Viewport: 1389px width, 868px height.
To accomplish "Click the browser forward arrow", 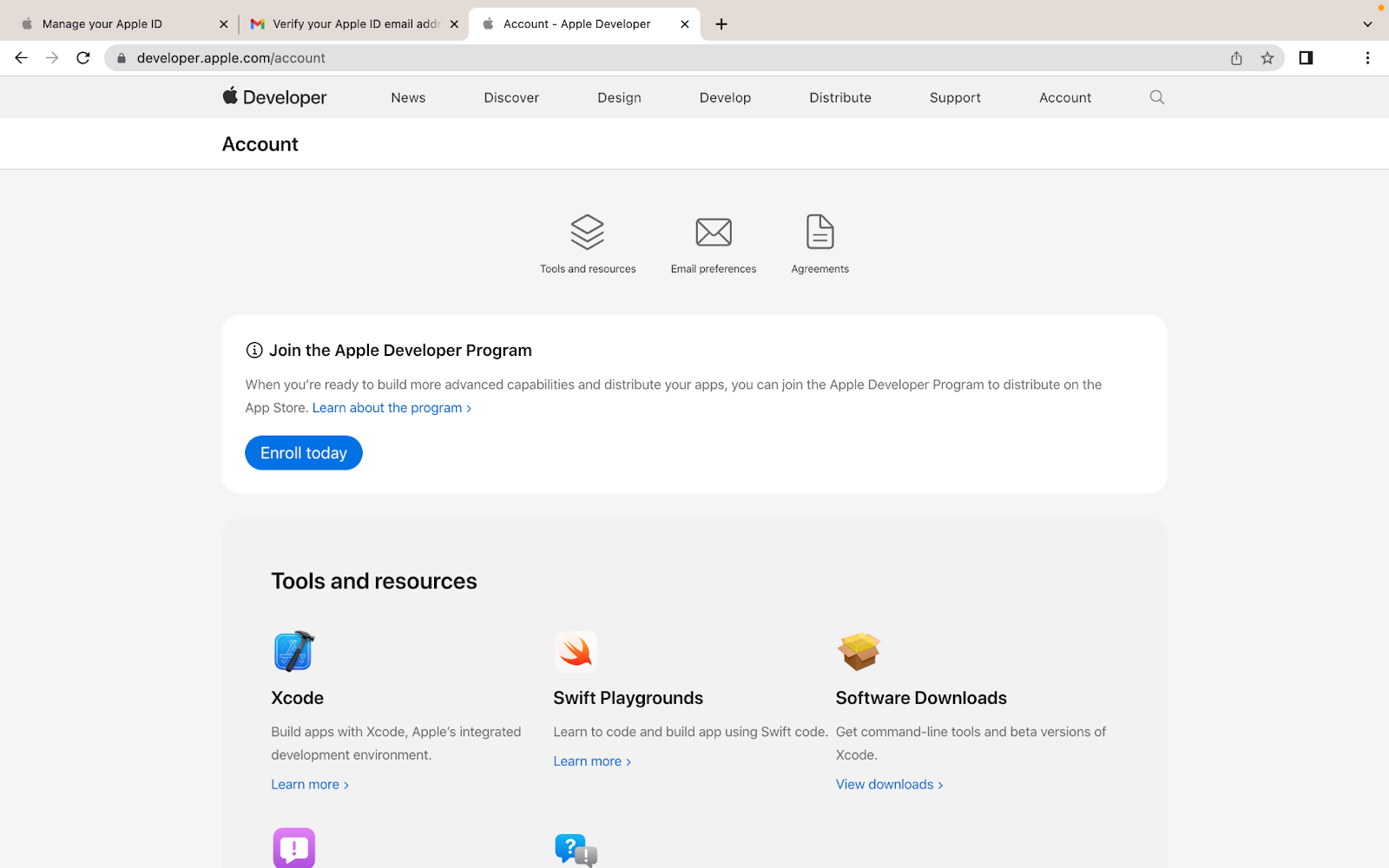I will coord(52,58).
